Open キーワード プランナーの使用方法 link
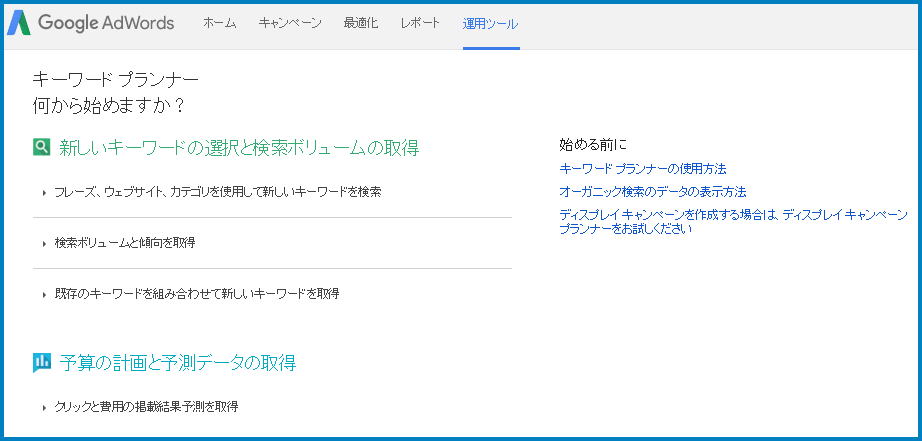This screenshot has height=441, width=922. point(643,169)
